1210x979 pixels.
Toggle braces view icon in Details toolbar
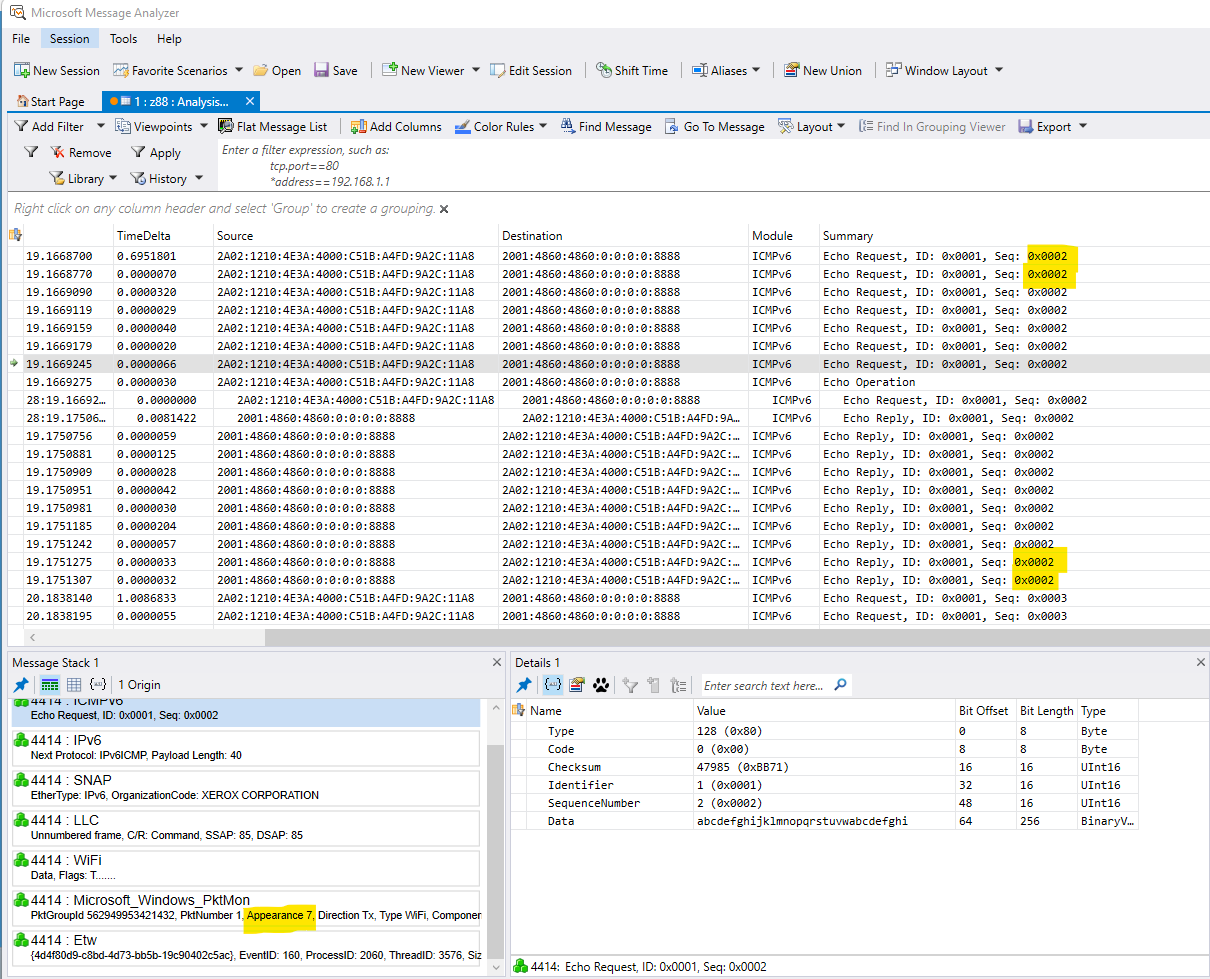coord(552,685)
